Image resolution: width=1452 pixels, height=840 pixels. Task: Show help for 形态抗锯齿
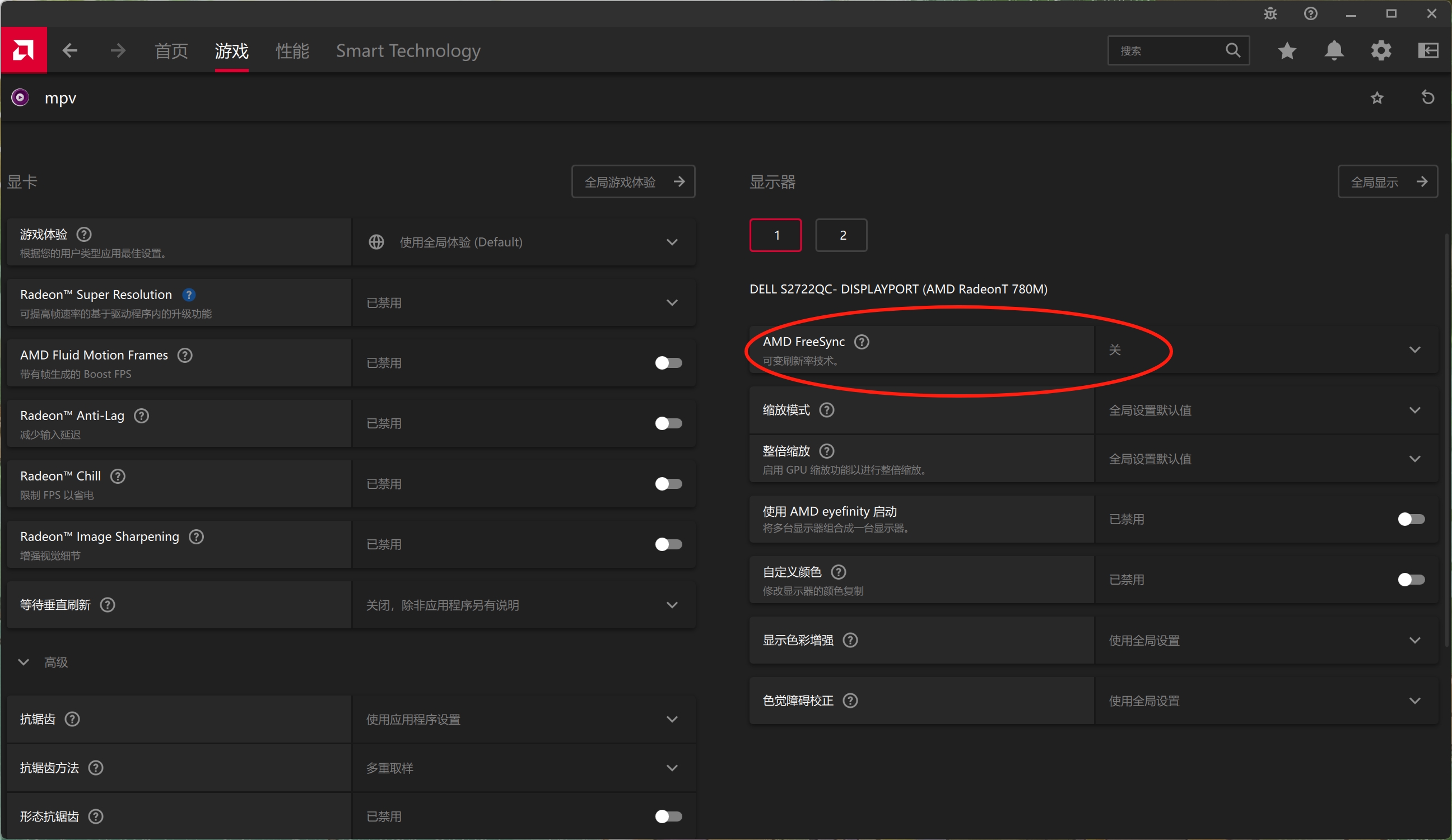coord(96,816)
